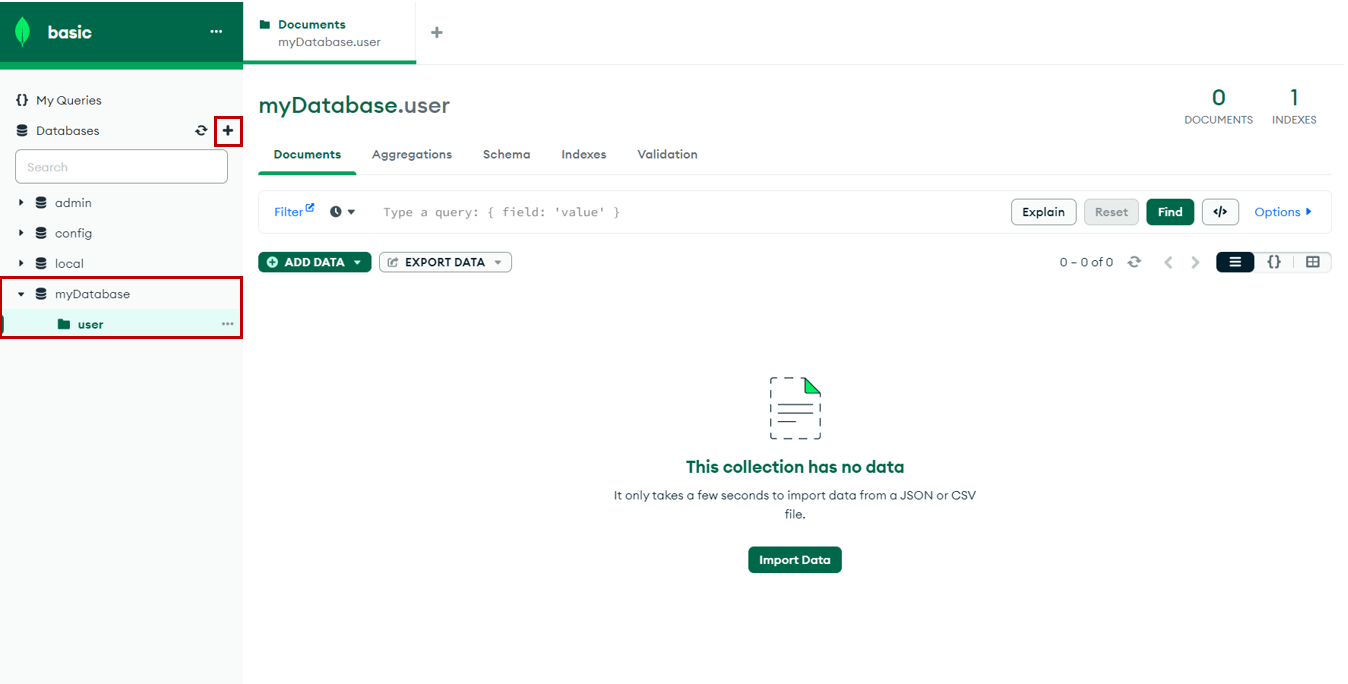Select the admin database name

73,203
